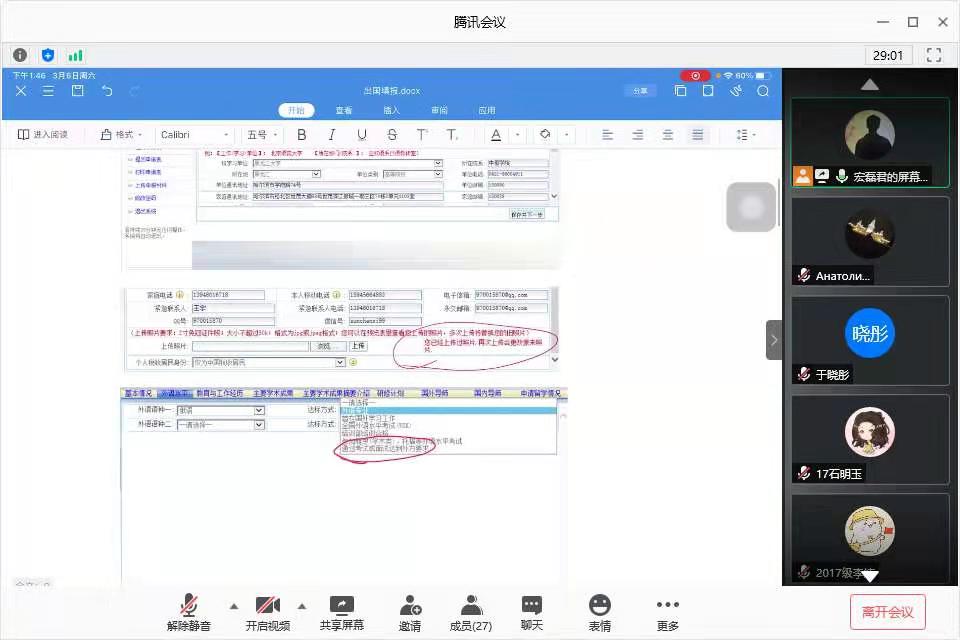Image resolution: width=960 pixels, height=640 pixels.
Task: Open Share Screen (共享屏幕)
Action: pos(341,612)
